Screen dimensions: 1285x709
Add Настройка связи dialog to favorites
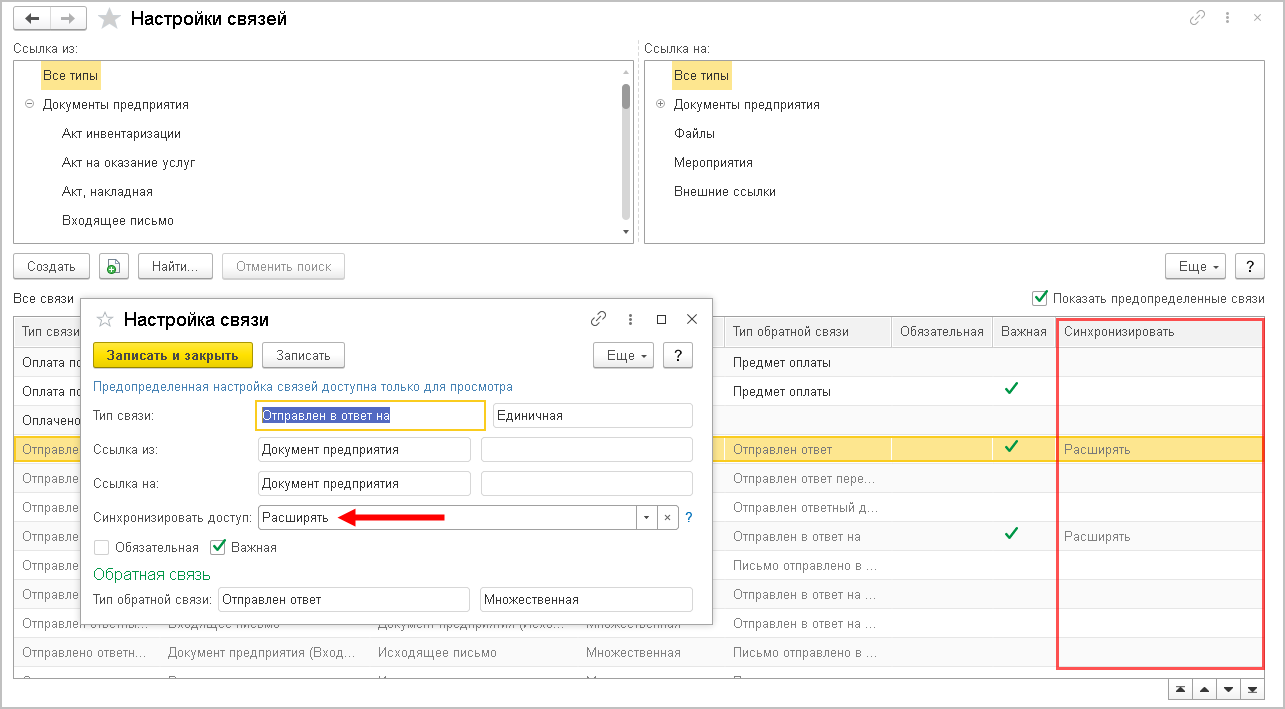(x=104, y=320)
